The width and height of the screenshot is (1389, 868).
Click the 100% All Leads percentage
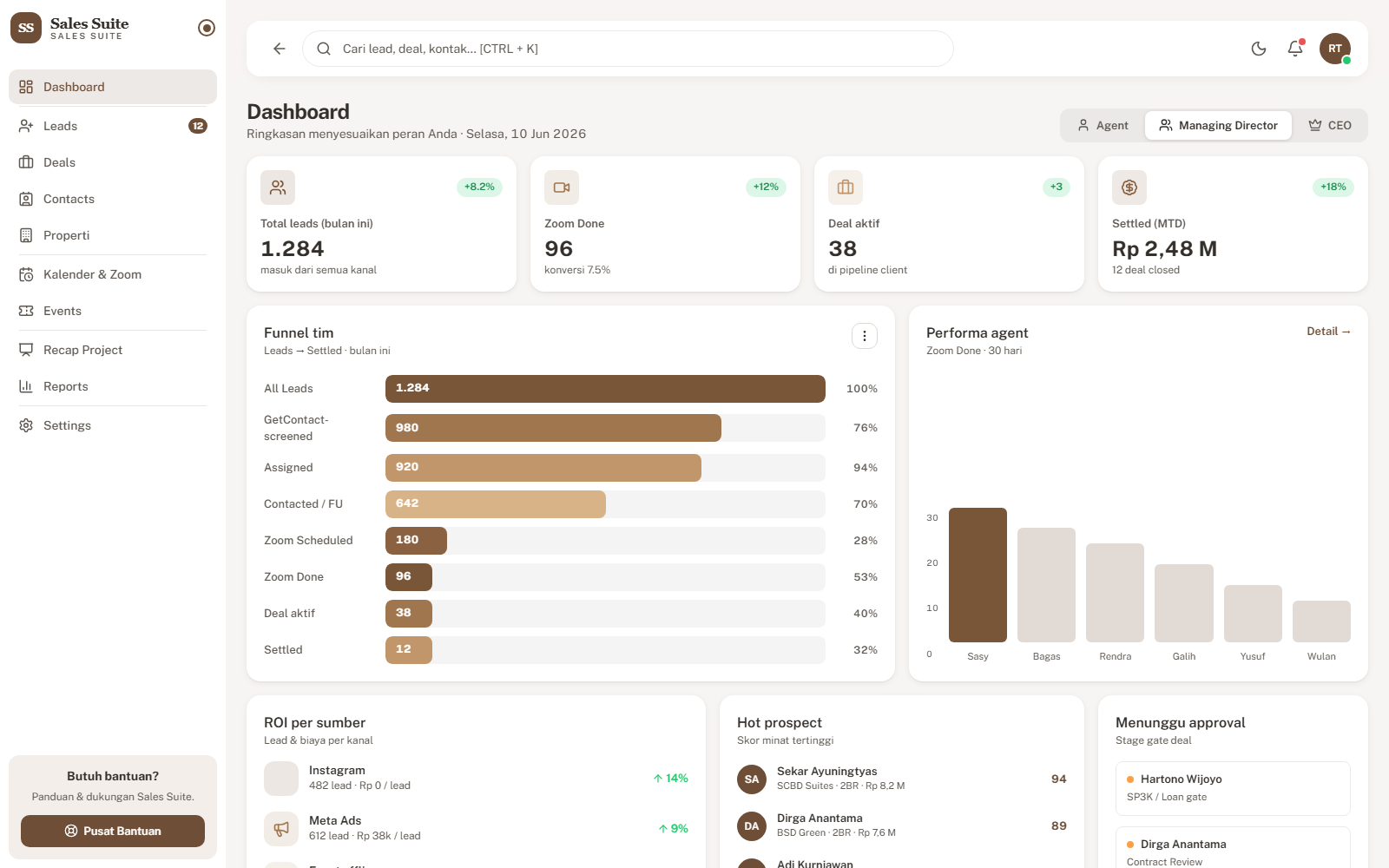click(861, 389)
